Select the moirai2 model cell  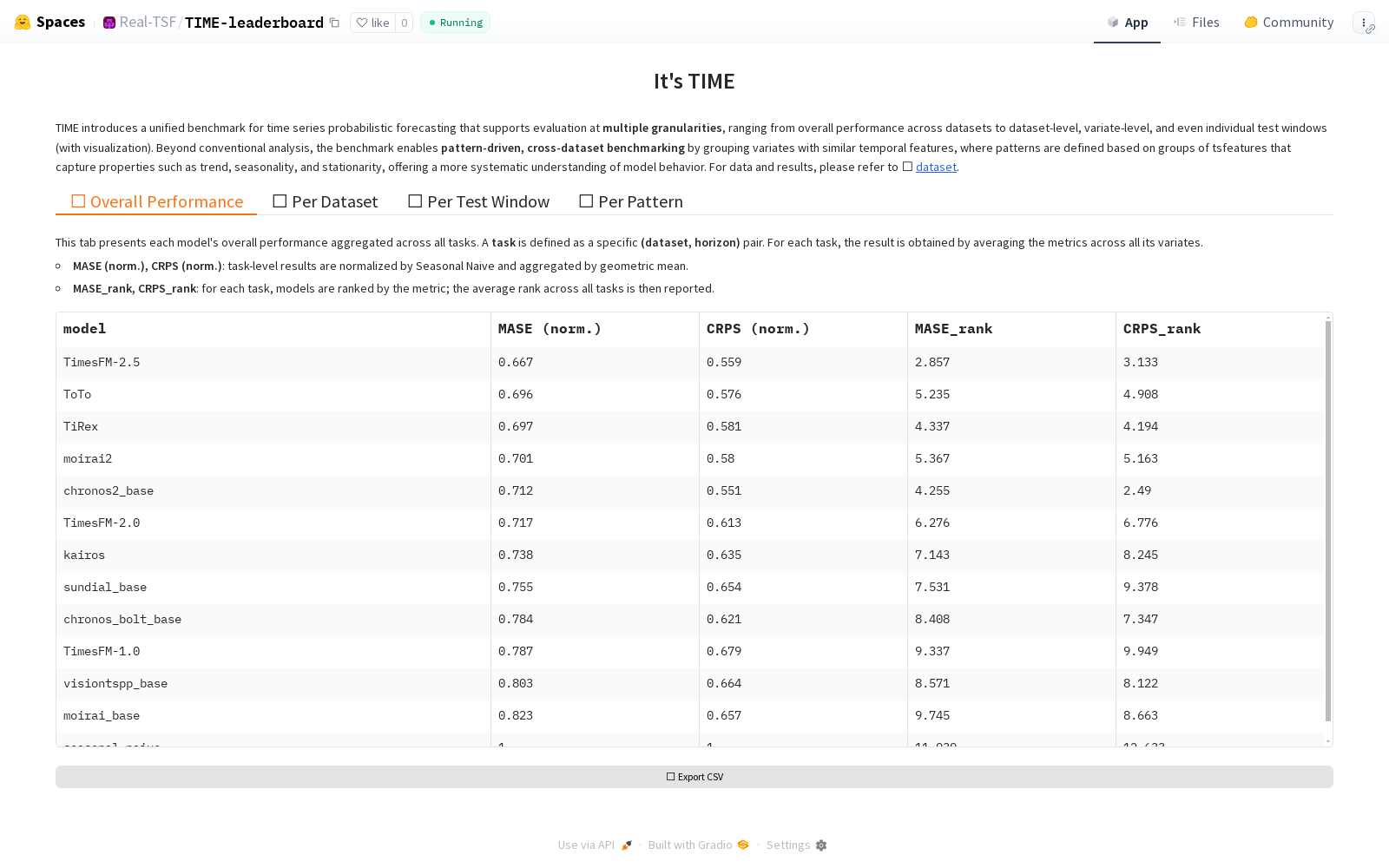click(273, 459)
